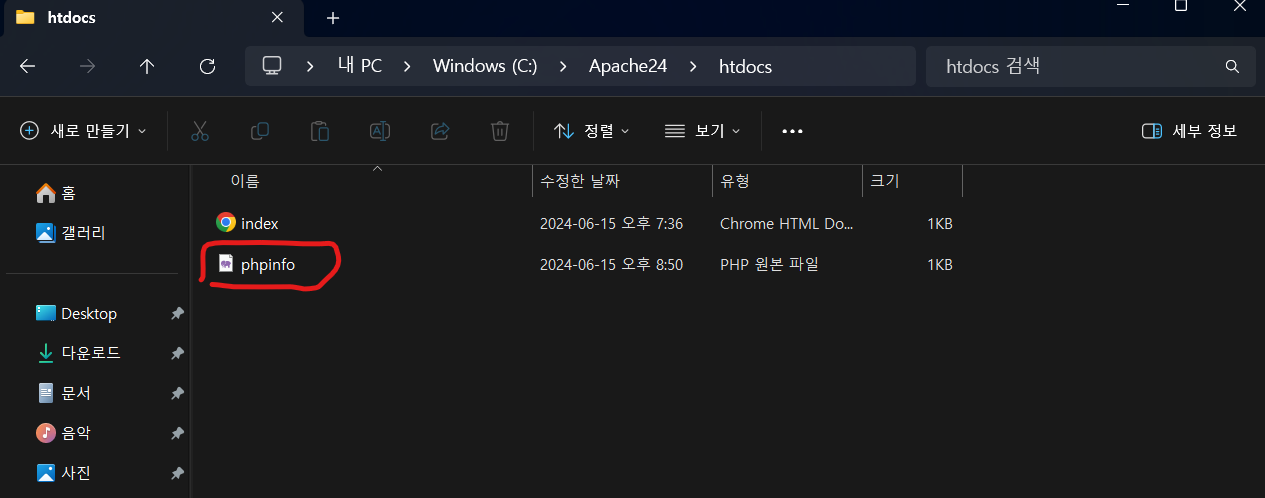Viewport: 1265px width, 498px height.
Task: Click the pin icon next to 다운로드
Action: (x=177, y=354)
